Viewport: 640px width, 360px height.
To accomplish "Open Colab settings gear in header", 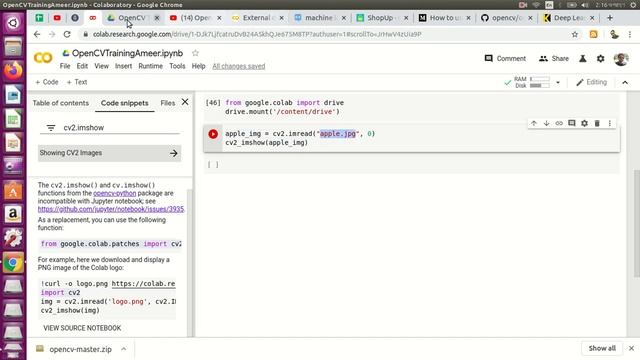I will point(600,59).
